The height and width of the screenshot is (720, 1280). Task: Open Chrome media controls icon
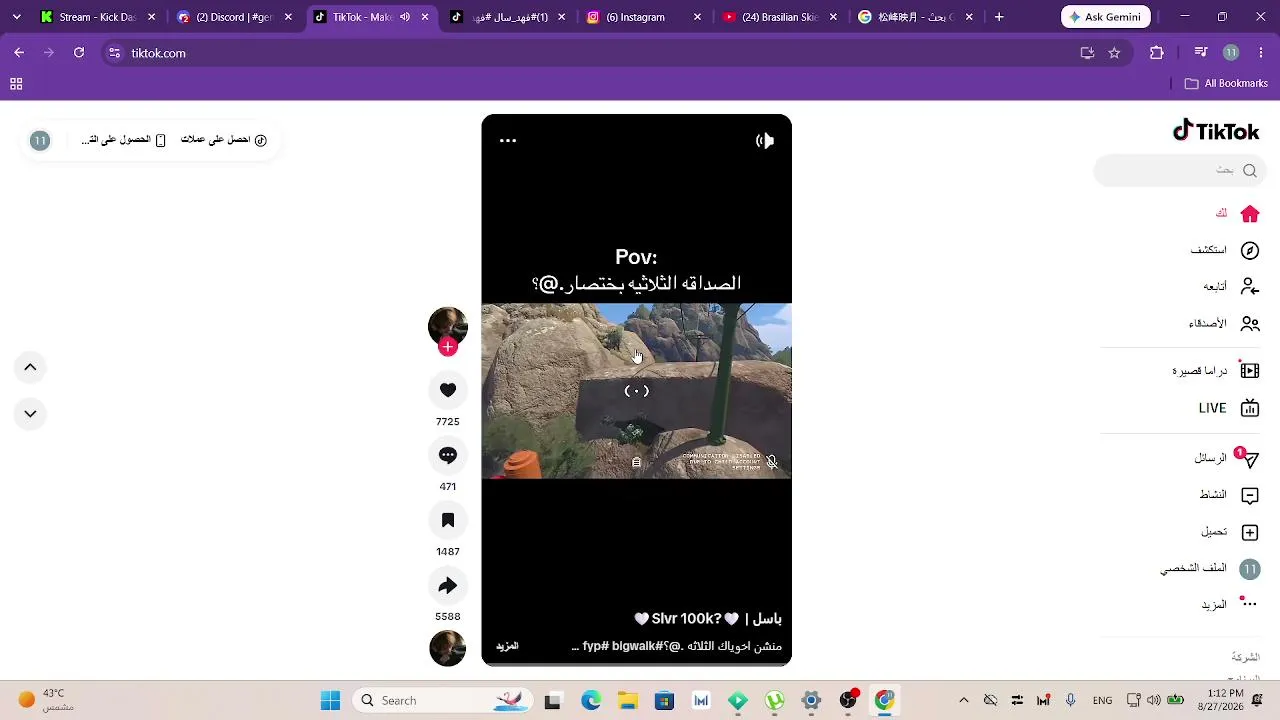(1201, 53)
